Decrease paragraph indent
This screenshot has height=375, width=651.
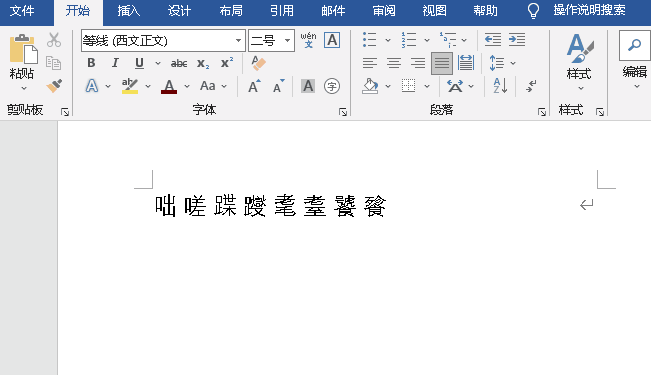tap(493, 40)
